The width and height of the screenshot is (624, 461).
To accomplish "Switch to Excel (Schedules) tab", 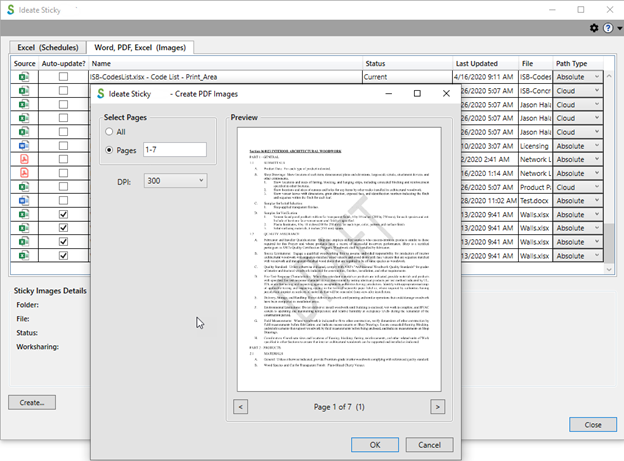I will [x=48, y=47].
